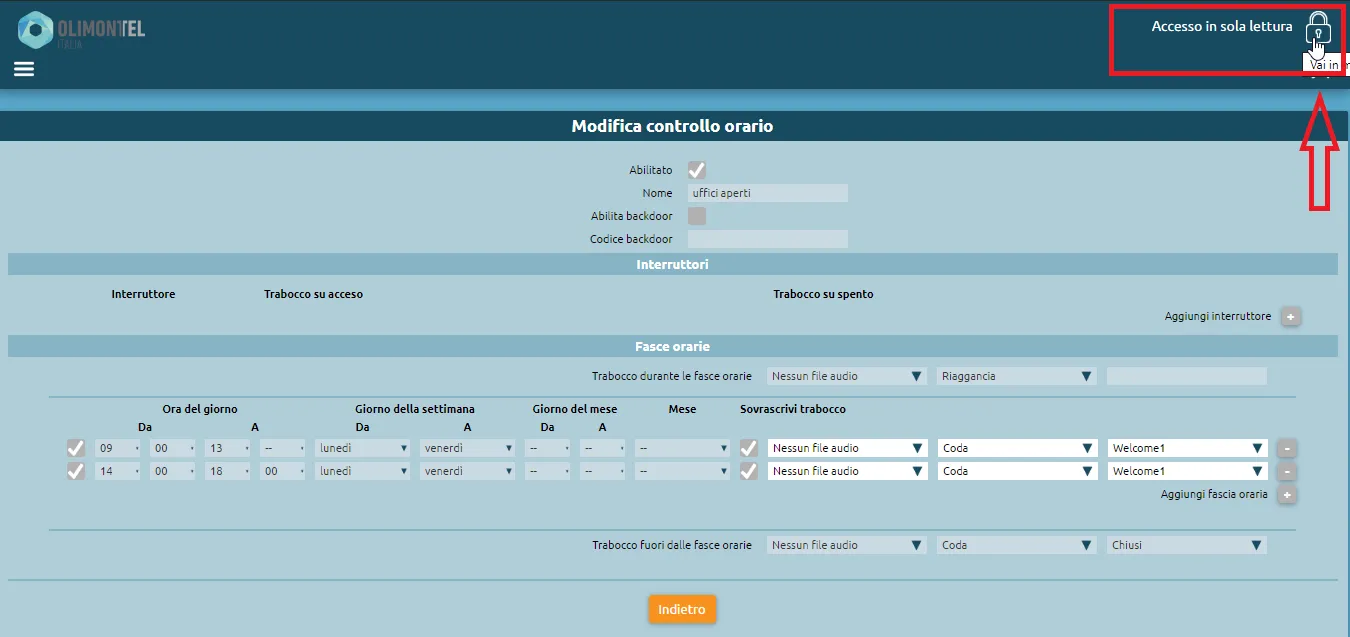Click the plus icon to add fascia oraria

tap(1287, 495)
